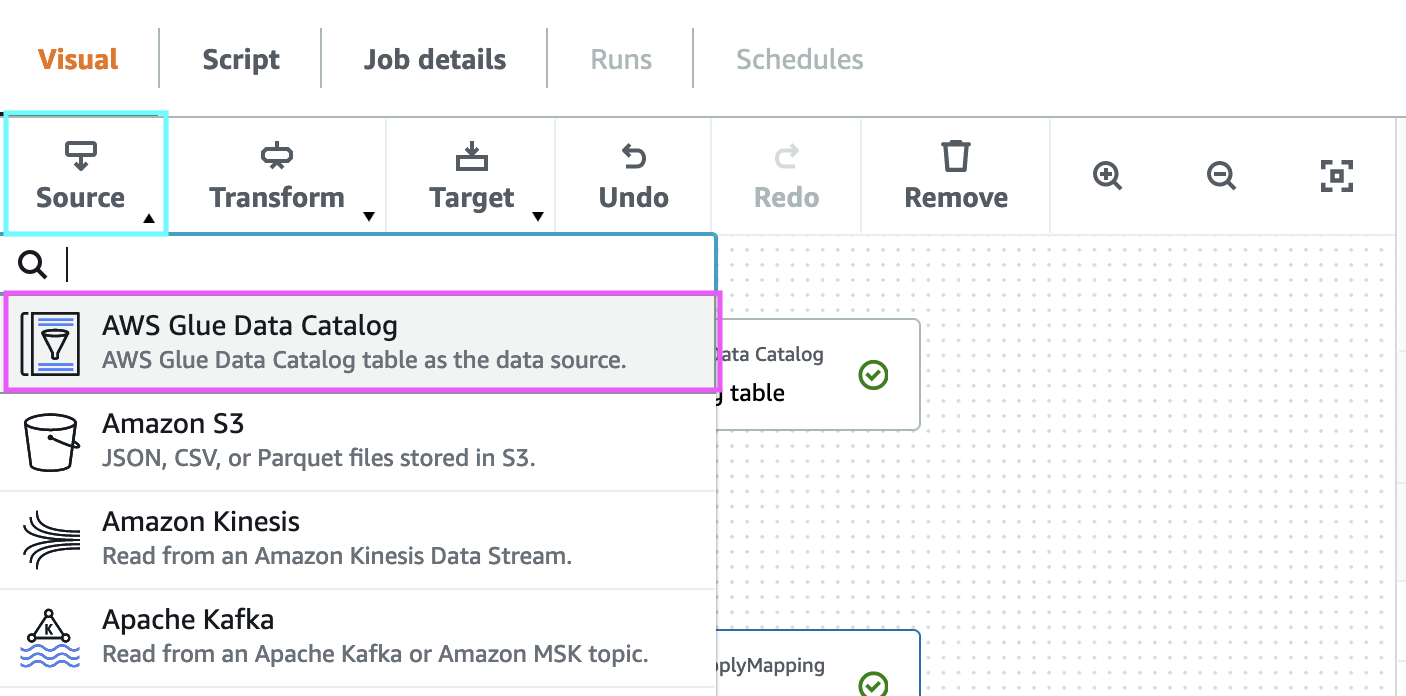Viewport: 1406px width, 696px height.
Task: Fit the graph to view
Action: 1336,177
